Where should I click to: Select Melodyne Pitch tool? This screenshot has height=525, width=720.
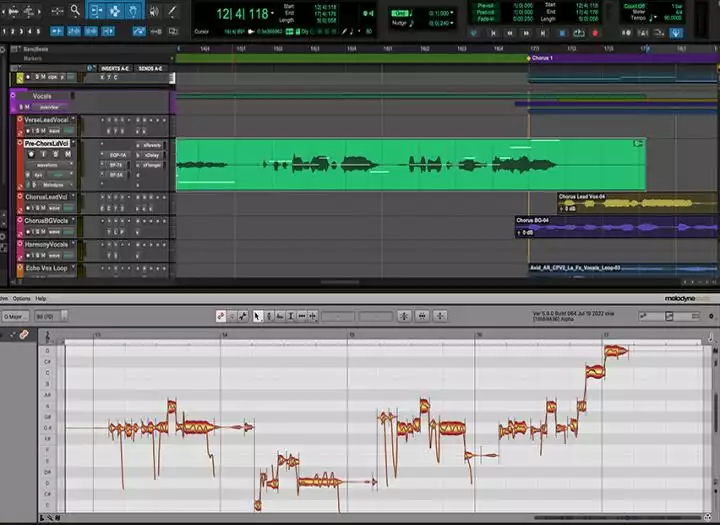(269, 316)
